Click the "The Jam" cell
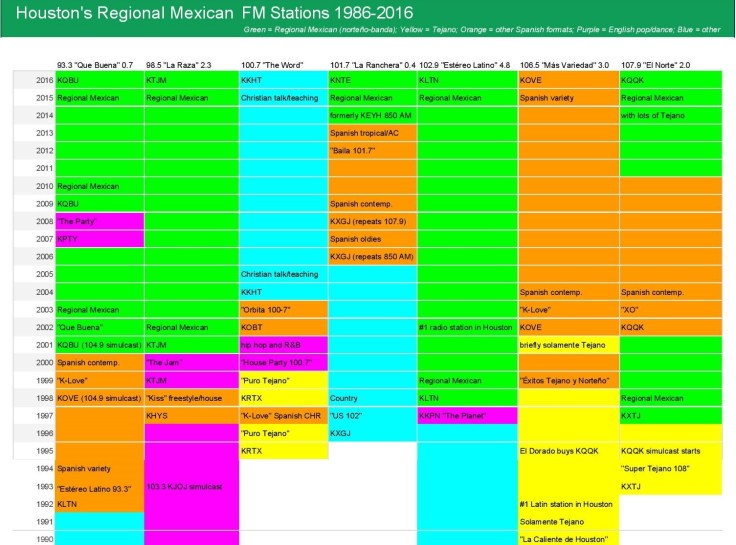Viewport: 736px width, 545px height. tap(192, 363)
